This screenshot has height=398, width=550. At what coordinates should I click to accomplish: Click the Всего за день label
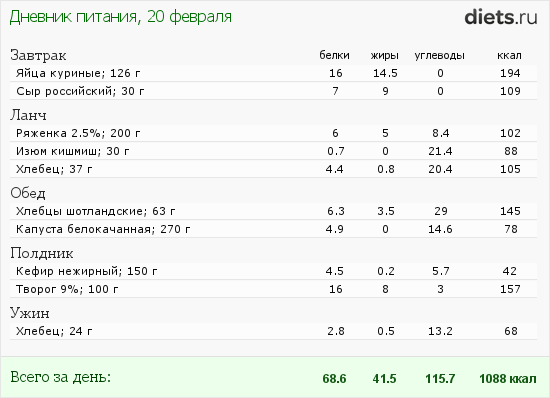click(61, 377)
